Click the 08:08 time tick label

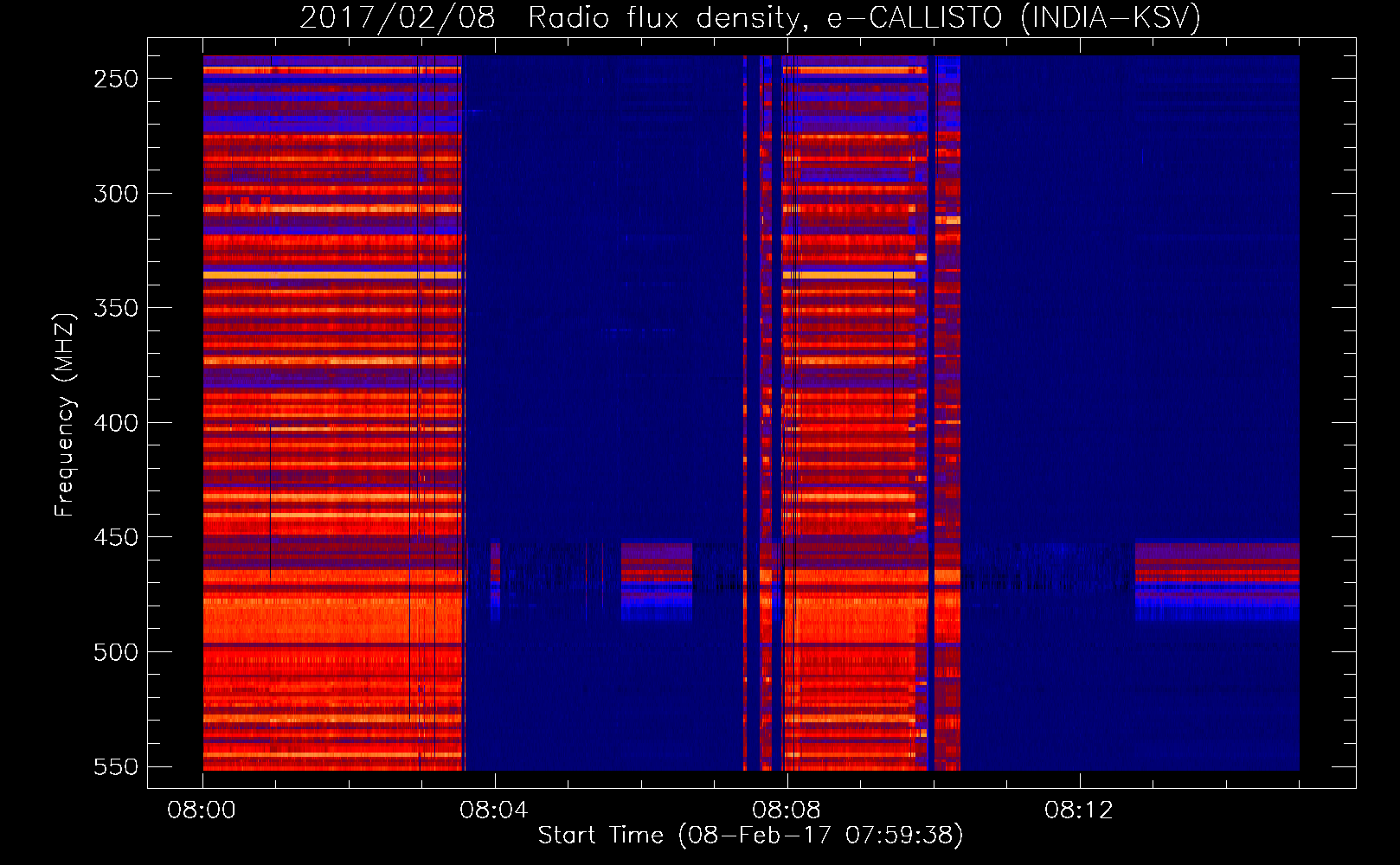coord(787,811)
